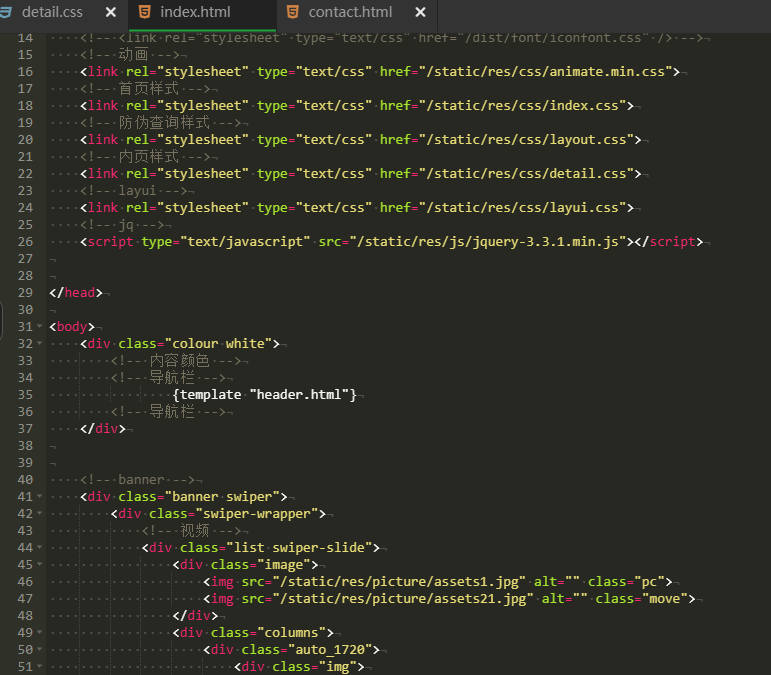The height and width of the screenshot is (675, 771).
Task: Click the banner comment on line 40
Action: point(137,480)
